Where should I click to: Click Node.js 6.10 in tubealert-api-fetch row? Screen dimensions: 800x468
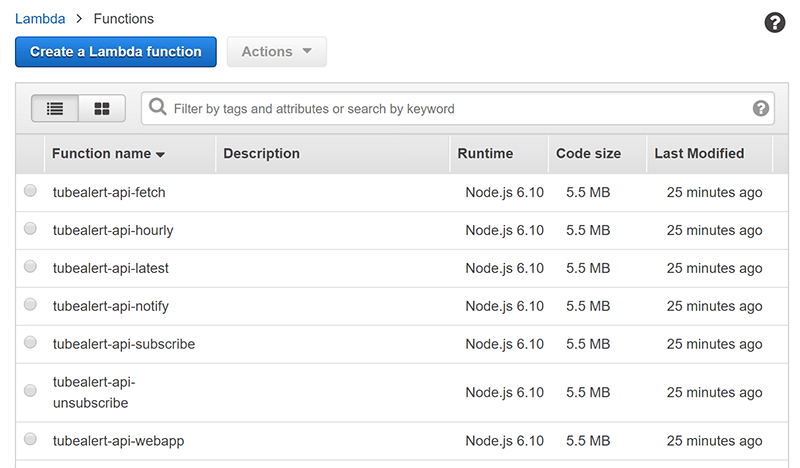point(504,192)
